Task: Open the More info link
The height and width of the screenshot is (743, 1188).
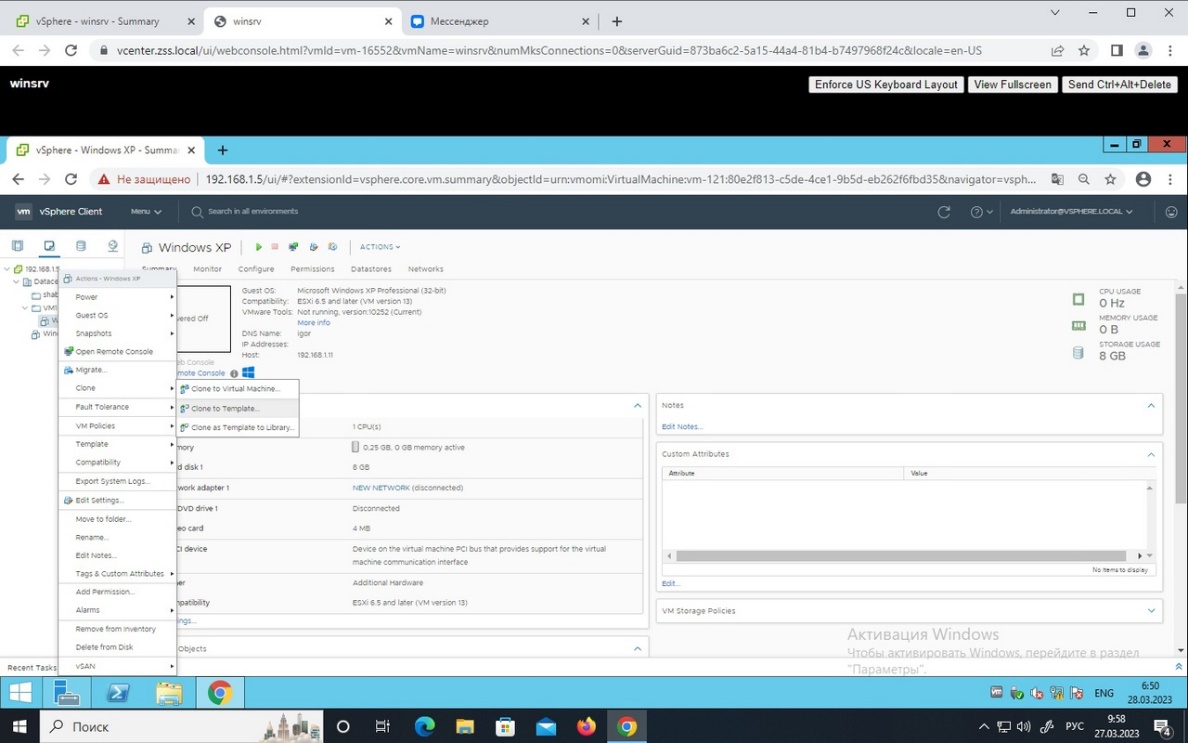Action: point(314,323)
